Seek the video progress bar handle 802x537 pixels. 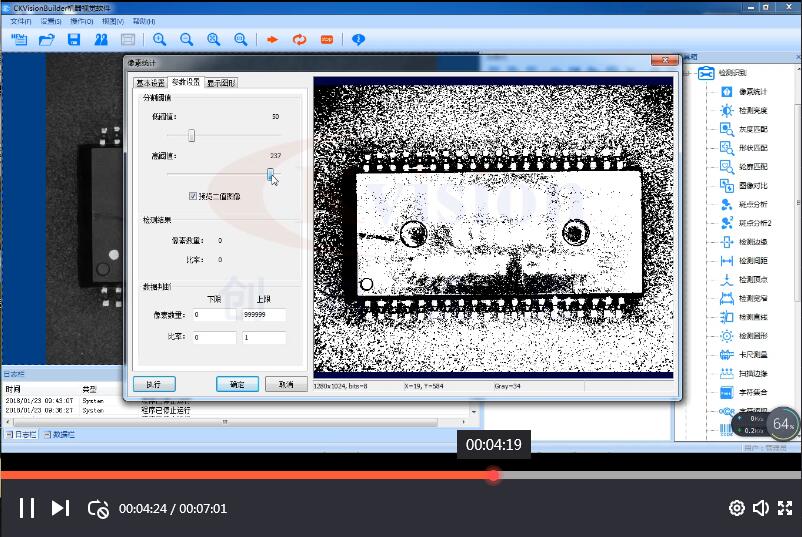point(493,475)
